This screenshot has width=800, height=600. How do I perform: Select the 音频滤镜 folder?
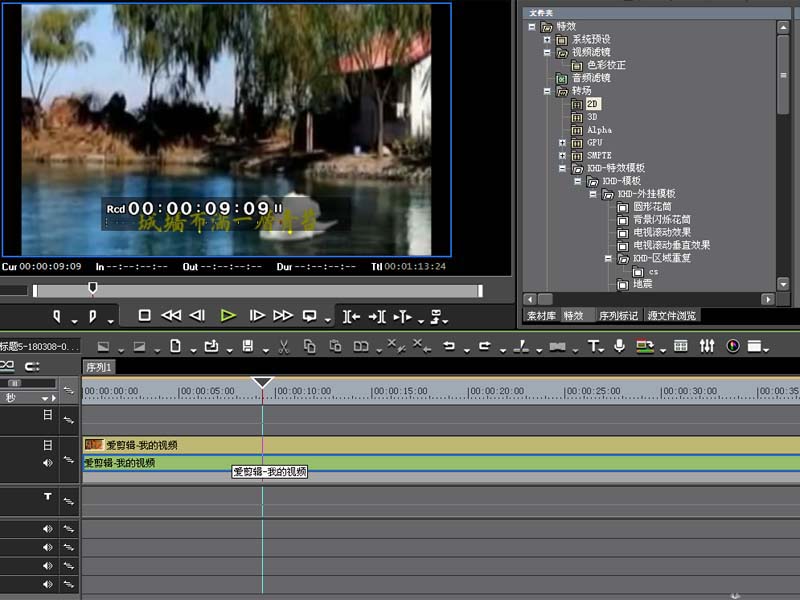click(591, 78)
